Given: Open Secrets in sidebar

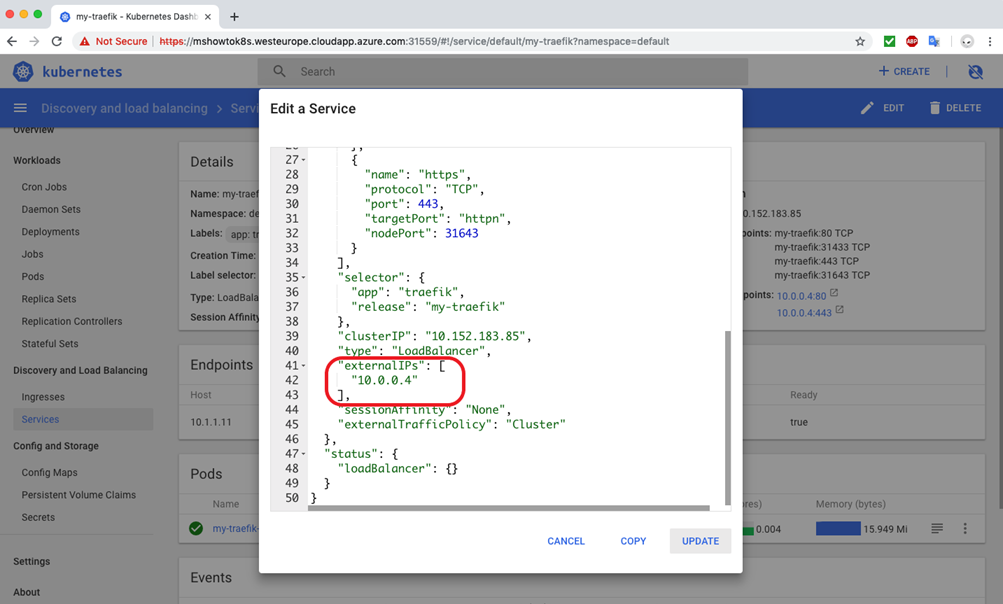Looking at the screenshot, I should coord(38,517).
